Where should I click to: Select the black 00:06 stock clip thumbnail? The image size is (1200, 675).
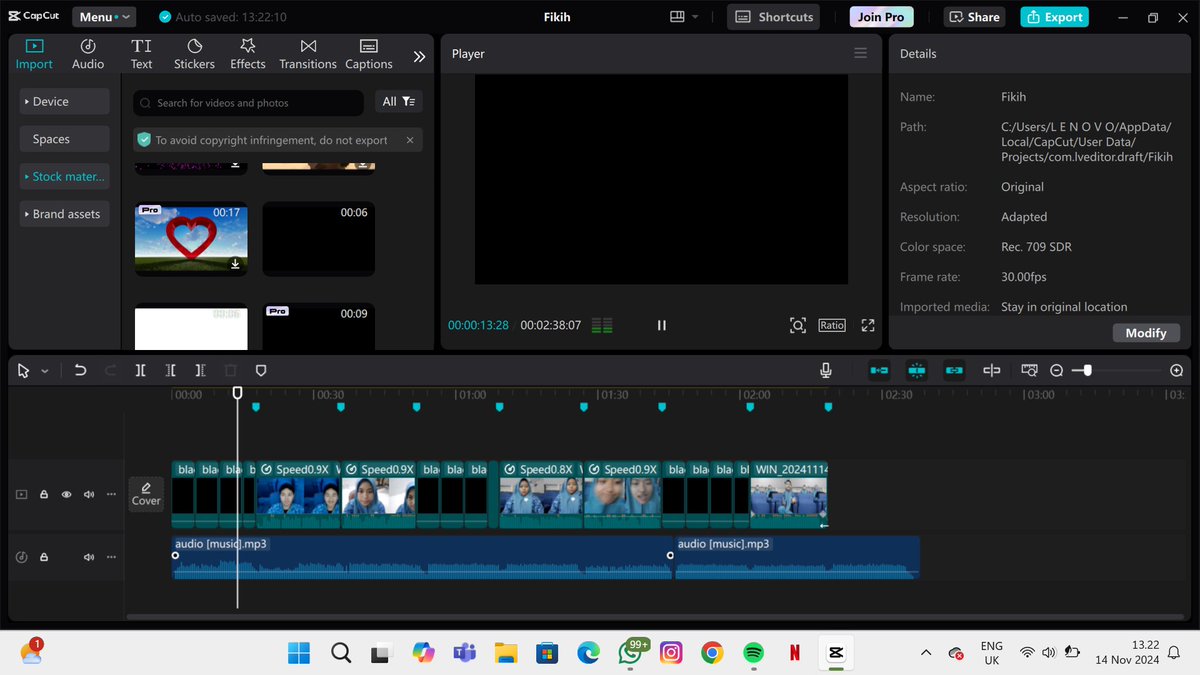pos(318,239)
